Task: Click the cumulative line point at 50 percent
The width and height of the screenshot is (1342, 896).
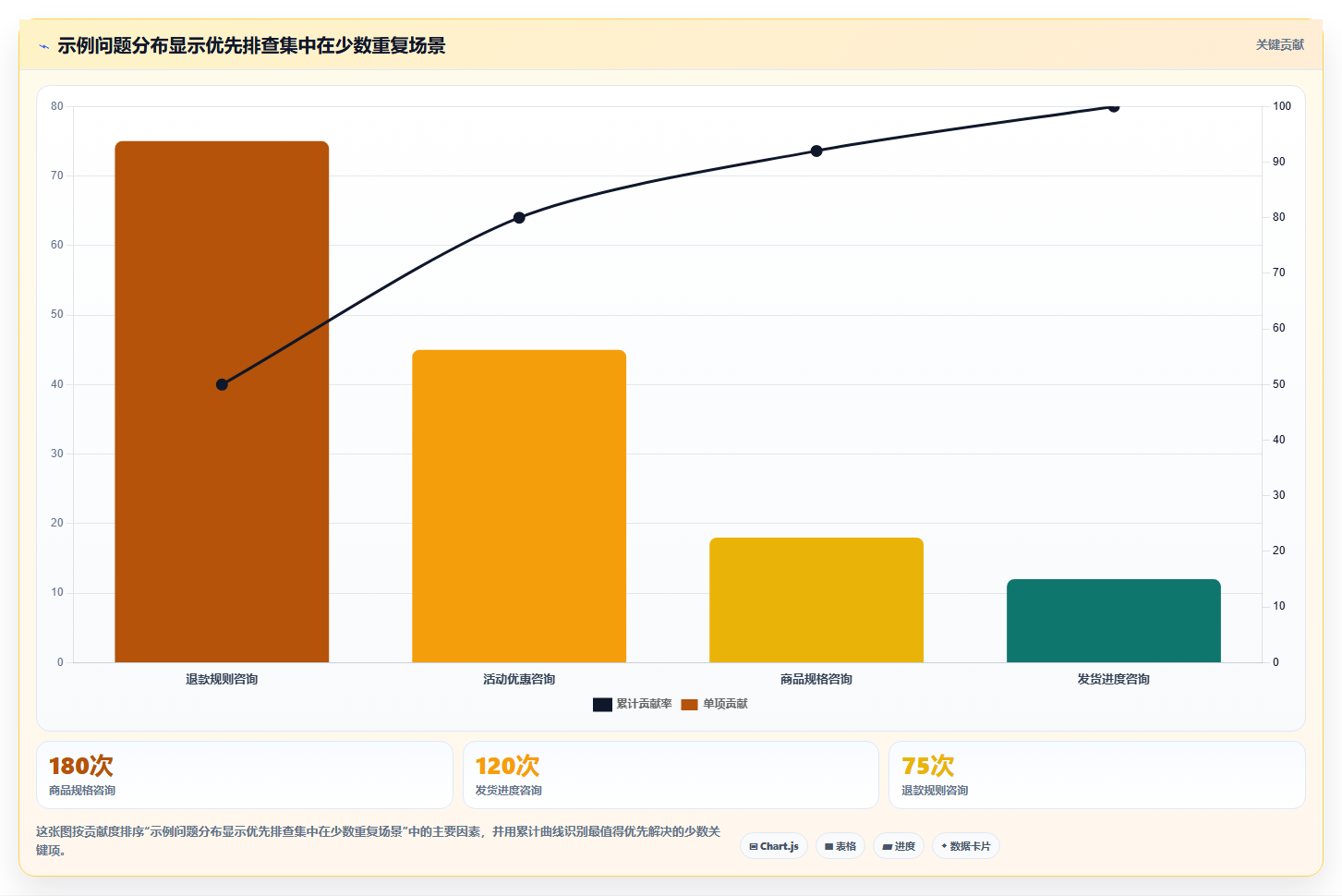Action: click(222, 384)
